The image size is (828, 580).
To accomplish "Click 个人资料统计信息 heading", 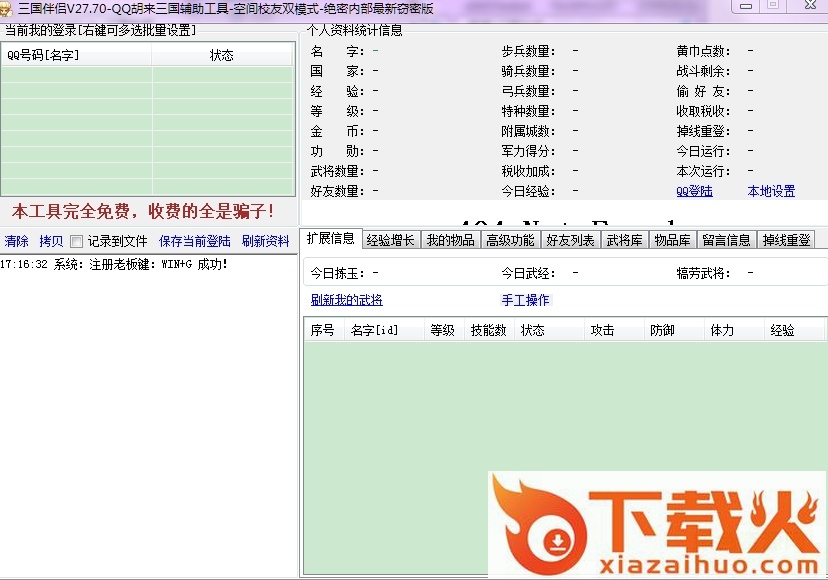I will tap(354, 30).
